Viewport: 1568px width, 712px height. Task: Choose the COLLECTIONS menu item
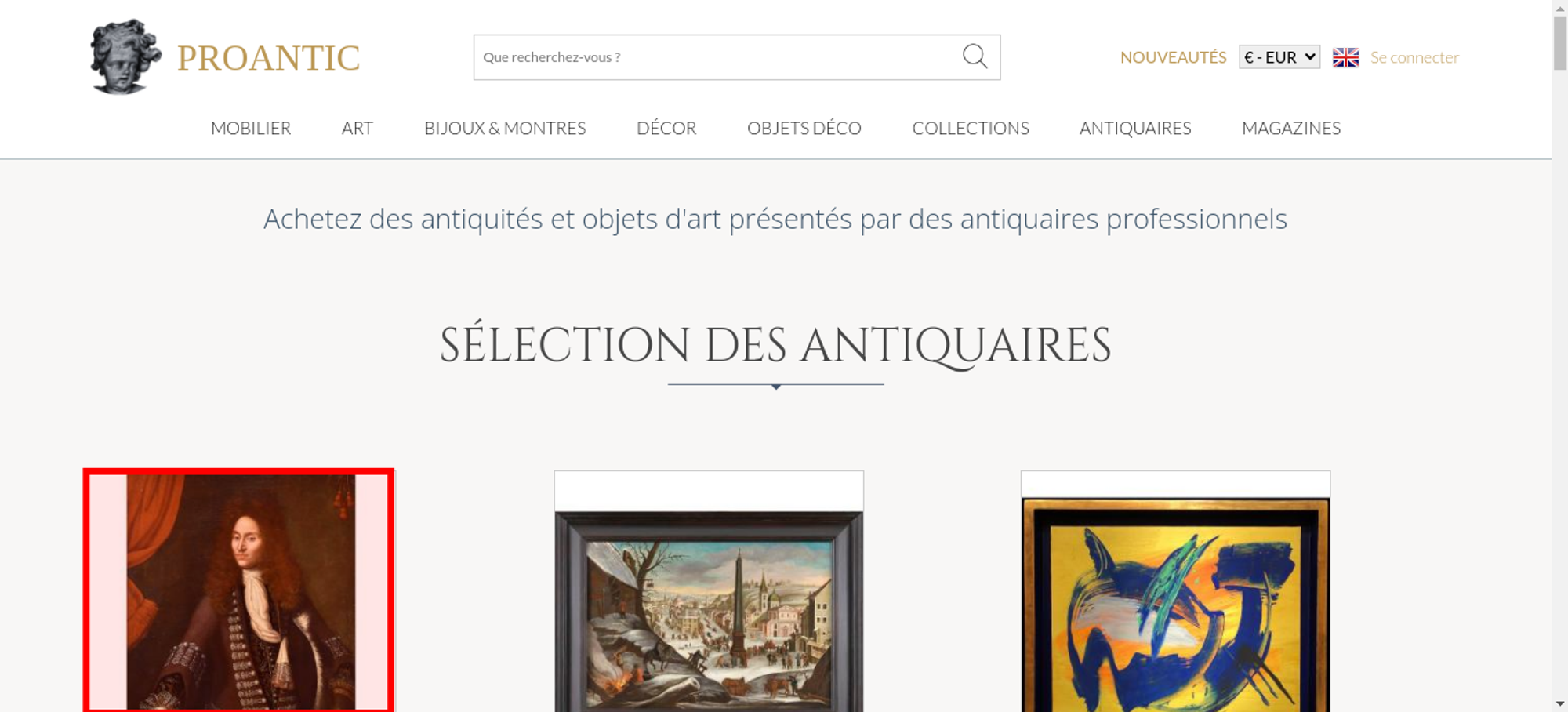pos(971,128)
